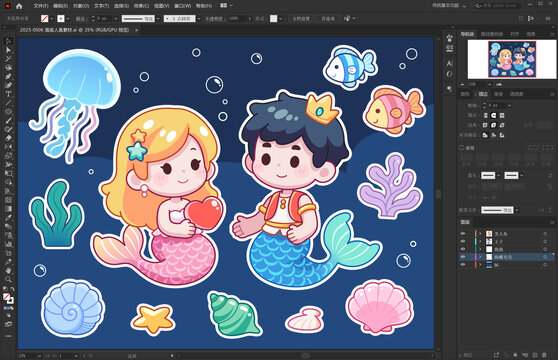Select the Eraser tool
Viewport: 558px width, 360px height.
[8, 138]
